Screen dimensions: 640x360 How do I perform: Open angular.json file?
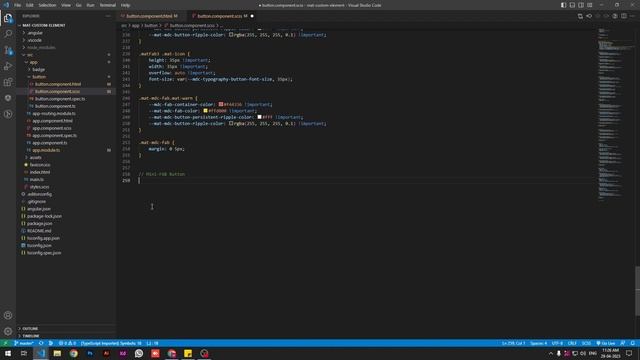[x=39, y=209]
